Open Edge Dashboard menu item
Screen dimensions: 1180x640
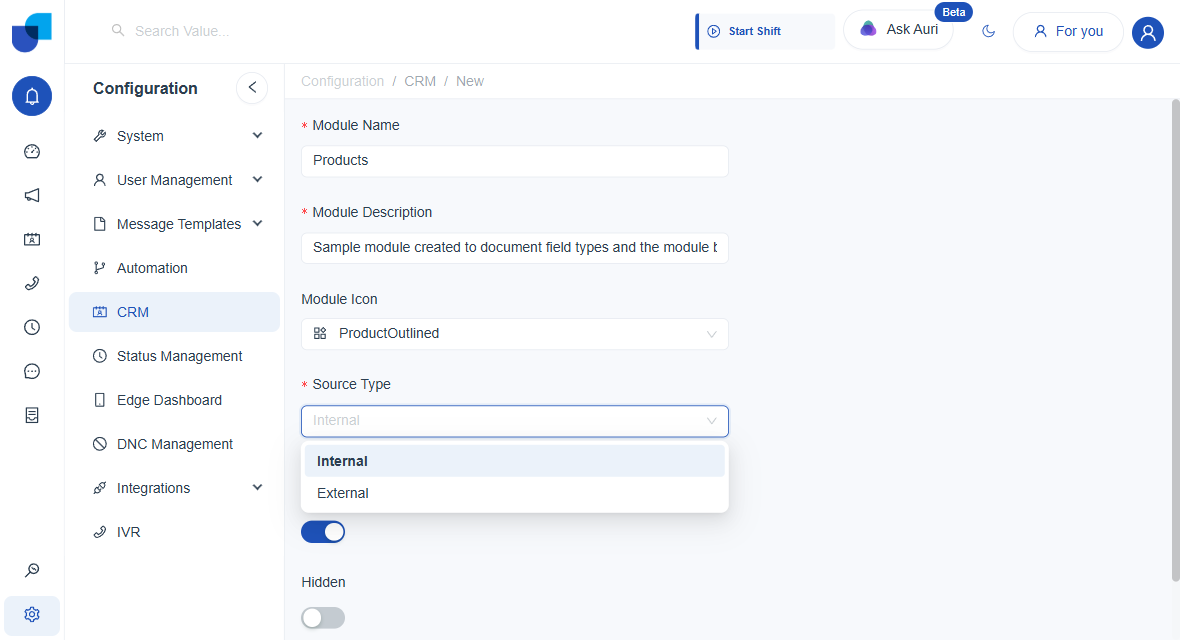click(174, 400)
